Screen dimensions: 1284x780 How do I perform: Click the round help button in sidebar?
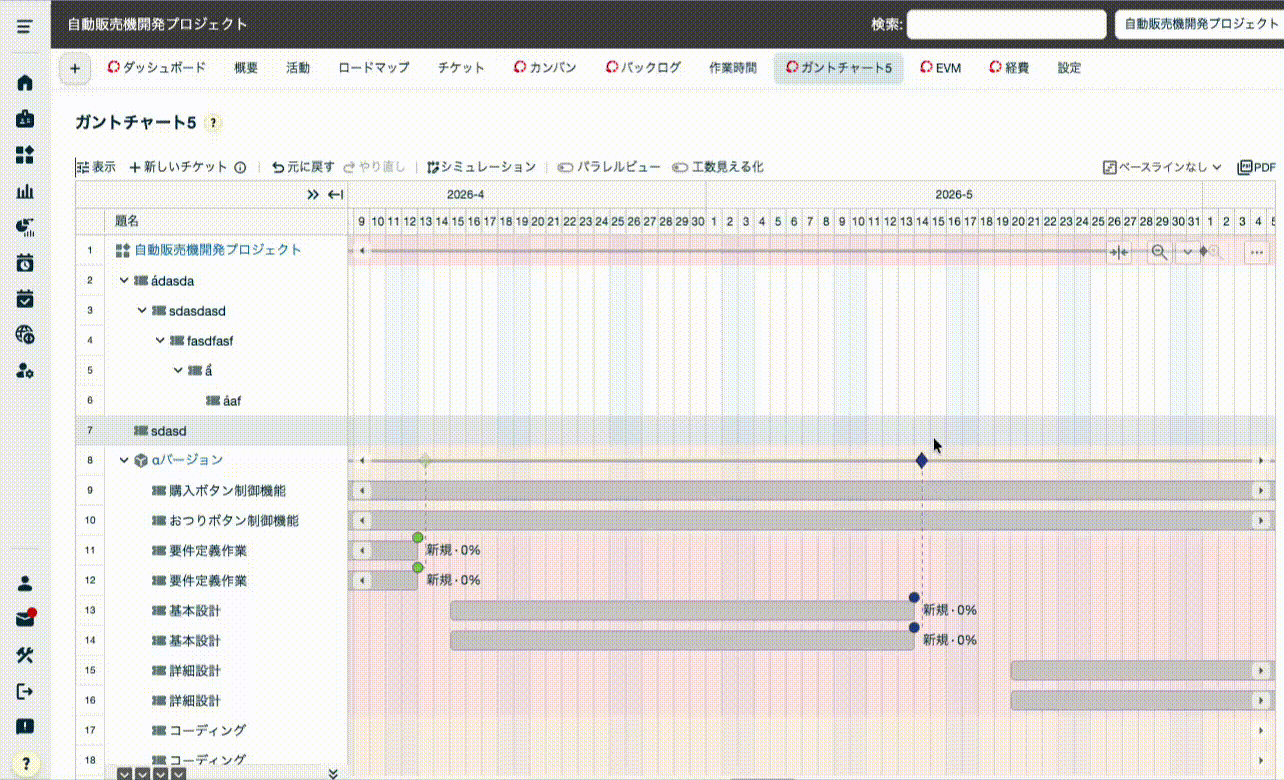click(x=25, y=763)
